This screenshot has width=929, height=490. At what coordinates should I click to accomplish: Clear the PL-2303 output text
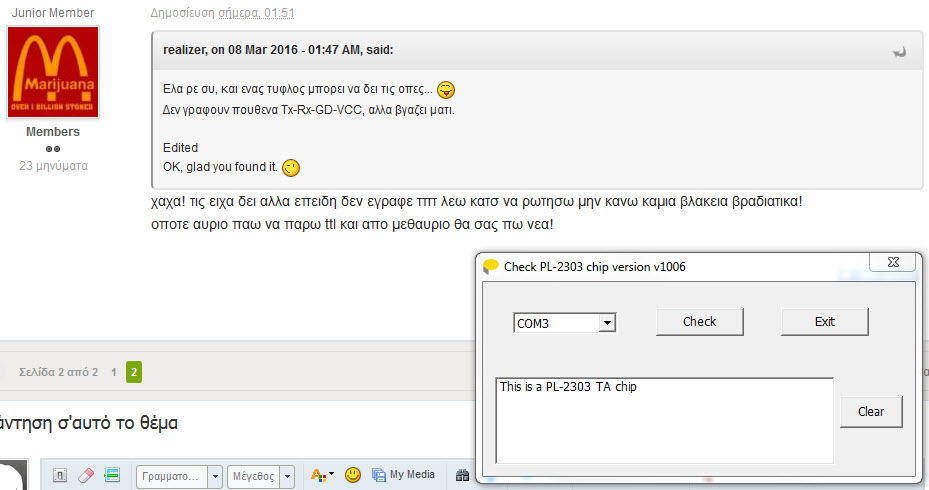click(871, 412)
